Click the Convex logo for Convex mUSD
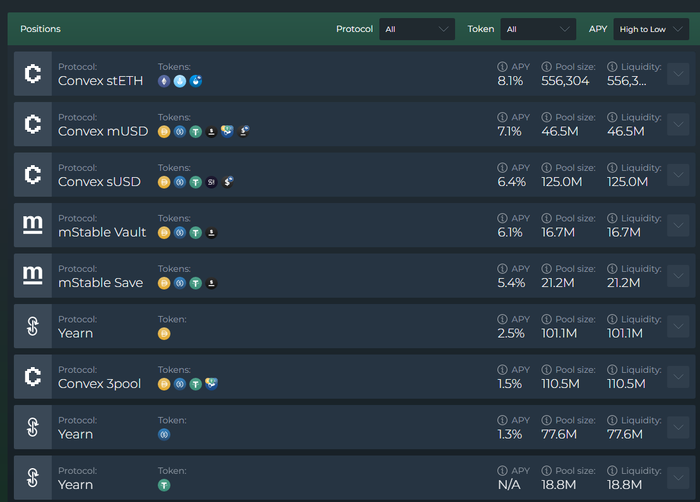Viewport: 700px width, 502px height. (33, 124)
